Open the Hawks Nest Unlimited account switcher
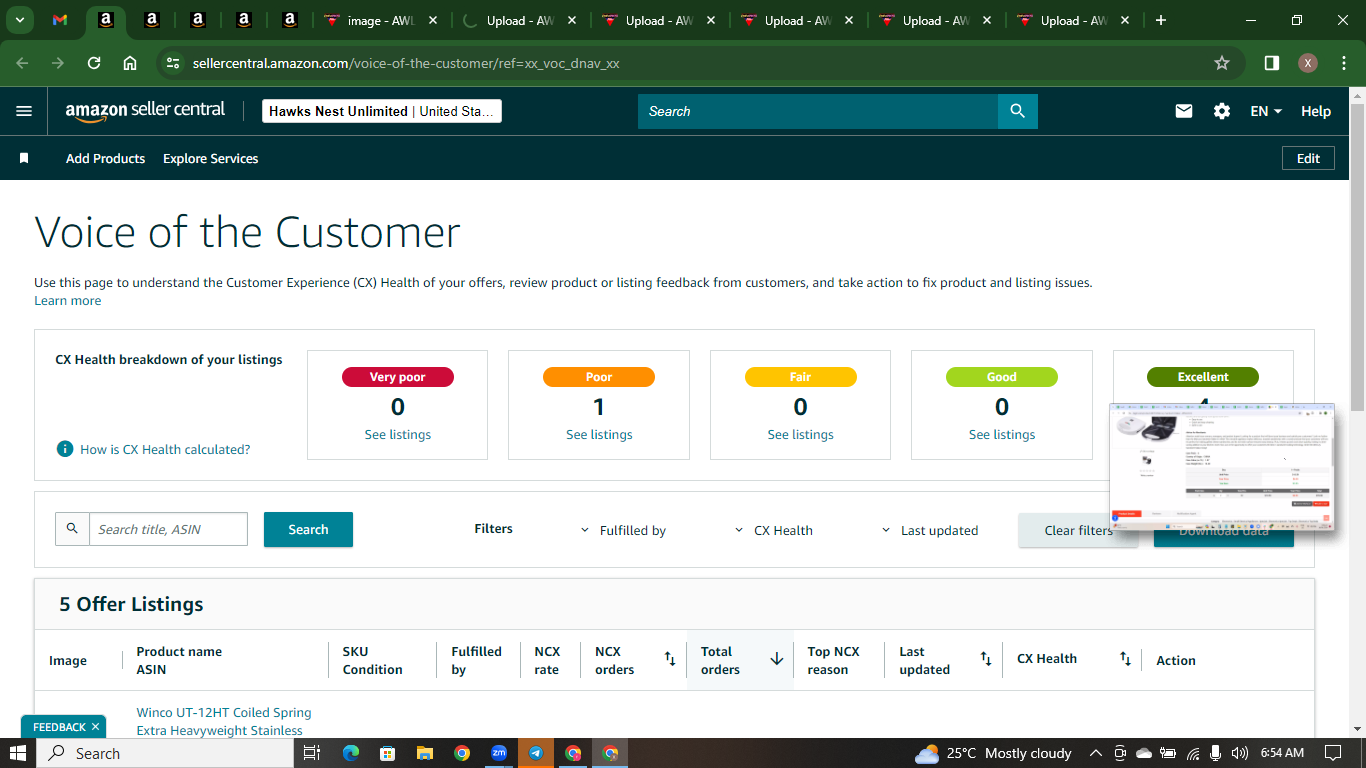Viewport: 1366px width, 768px height. click(382, 111)
